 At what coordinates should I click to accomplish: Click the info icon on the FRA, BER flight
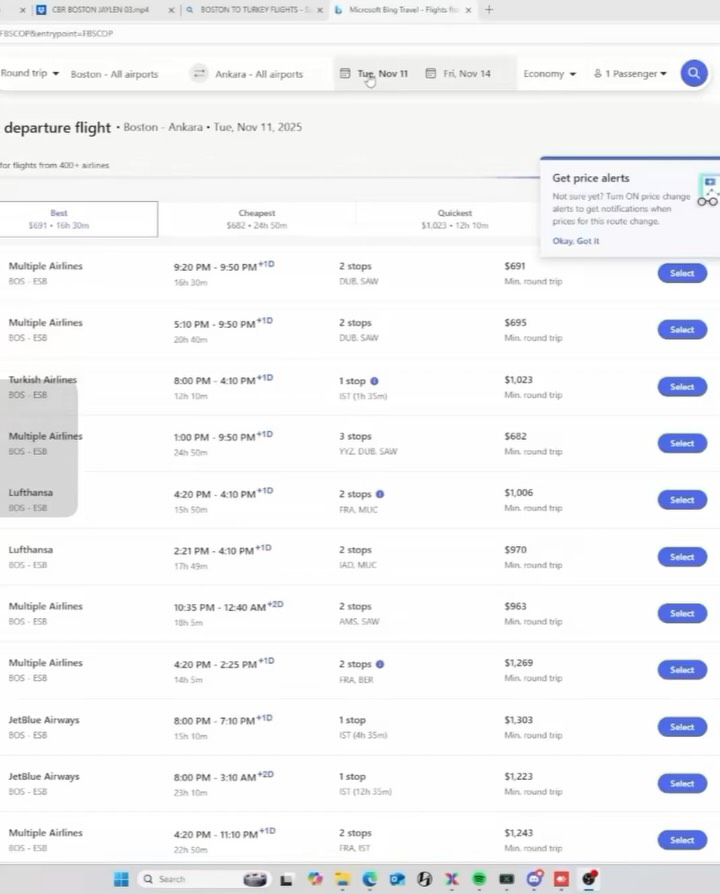point(380,664)
